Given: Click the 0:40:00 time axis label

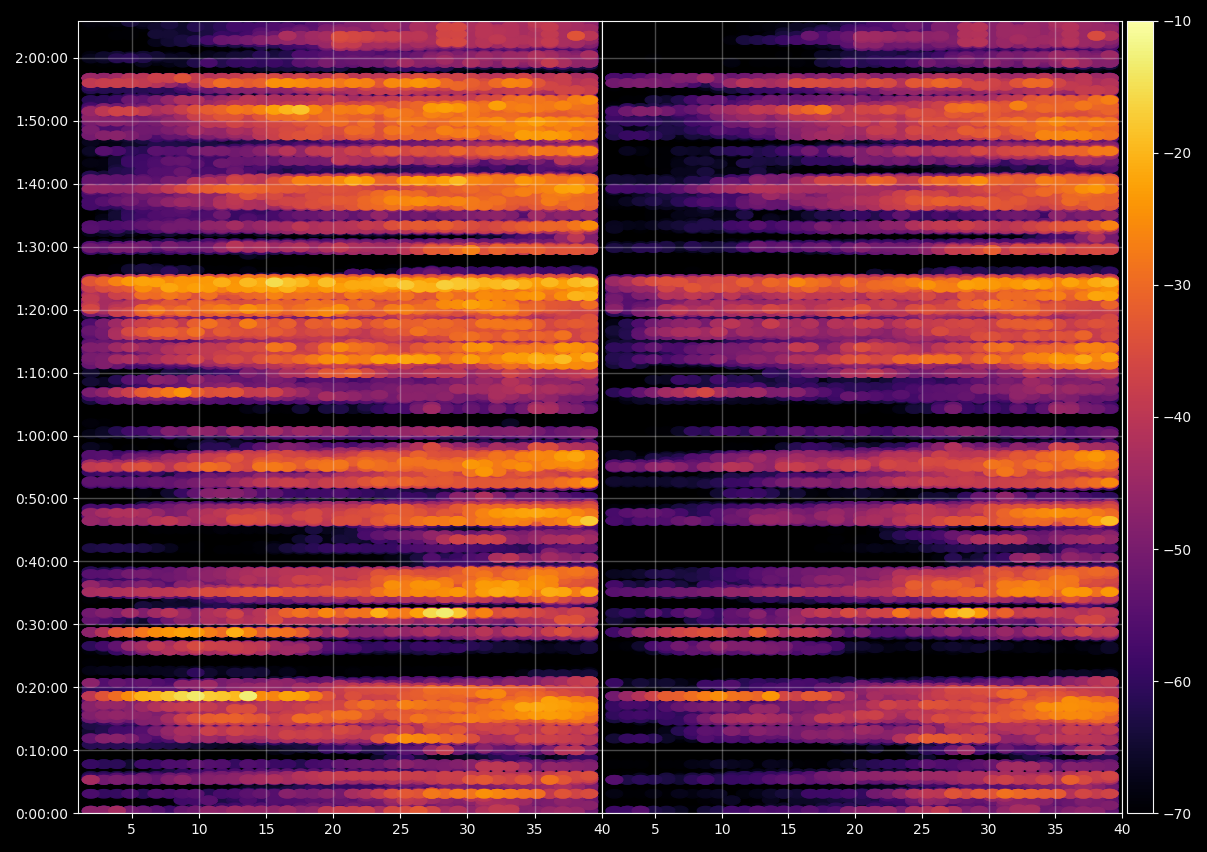Looking at the screenshot, I should pos(41,562).
